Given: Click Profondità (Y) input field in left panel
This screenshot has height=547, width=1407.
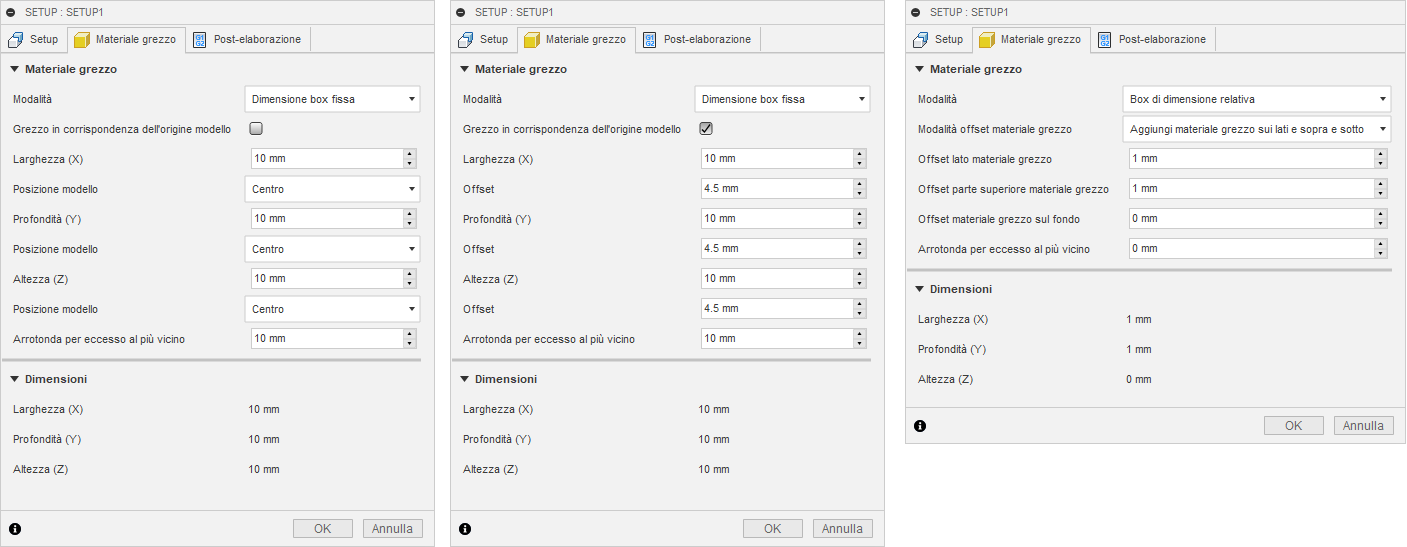Looking at the screenshot, I should 326,219.
